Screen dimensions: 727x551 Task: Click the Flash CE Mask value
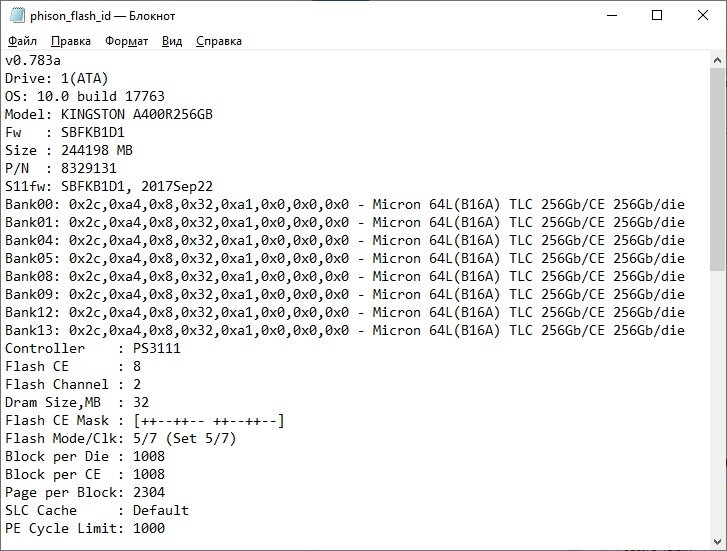click(209, 421)
